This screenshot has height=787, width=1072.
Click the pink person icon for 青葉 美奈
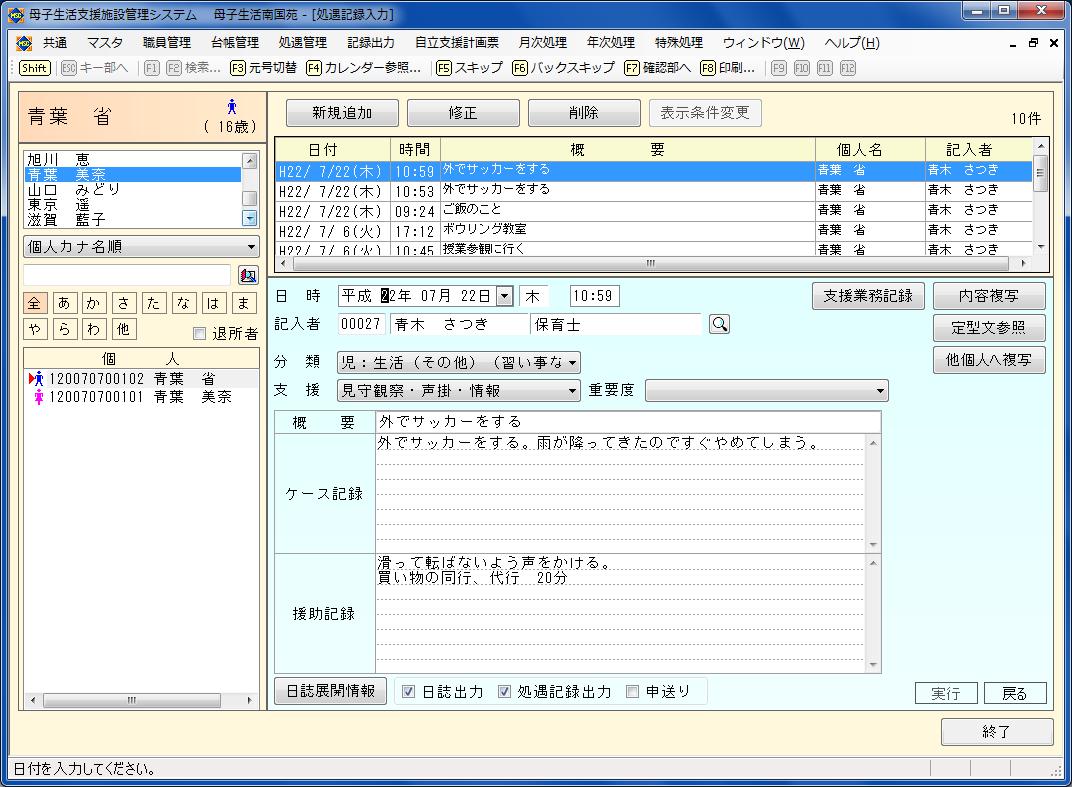click(39, 397)
